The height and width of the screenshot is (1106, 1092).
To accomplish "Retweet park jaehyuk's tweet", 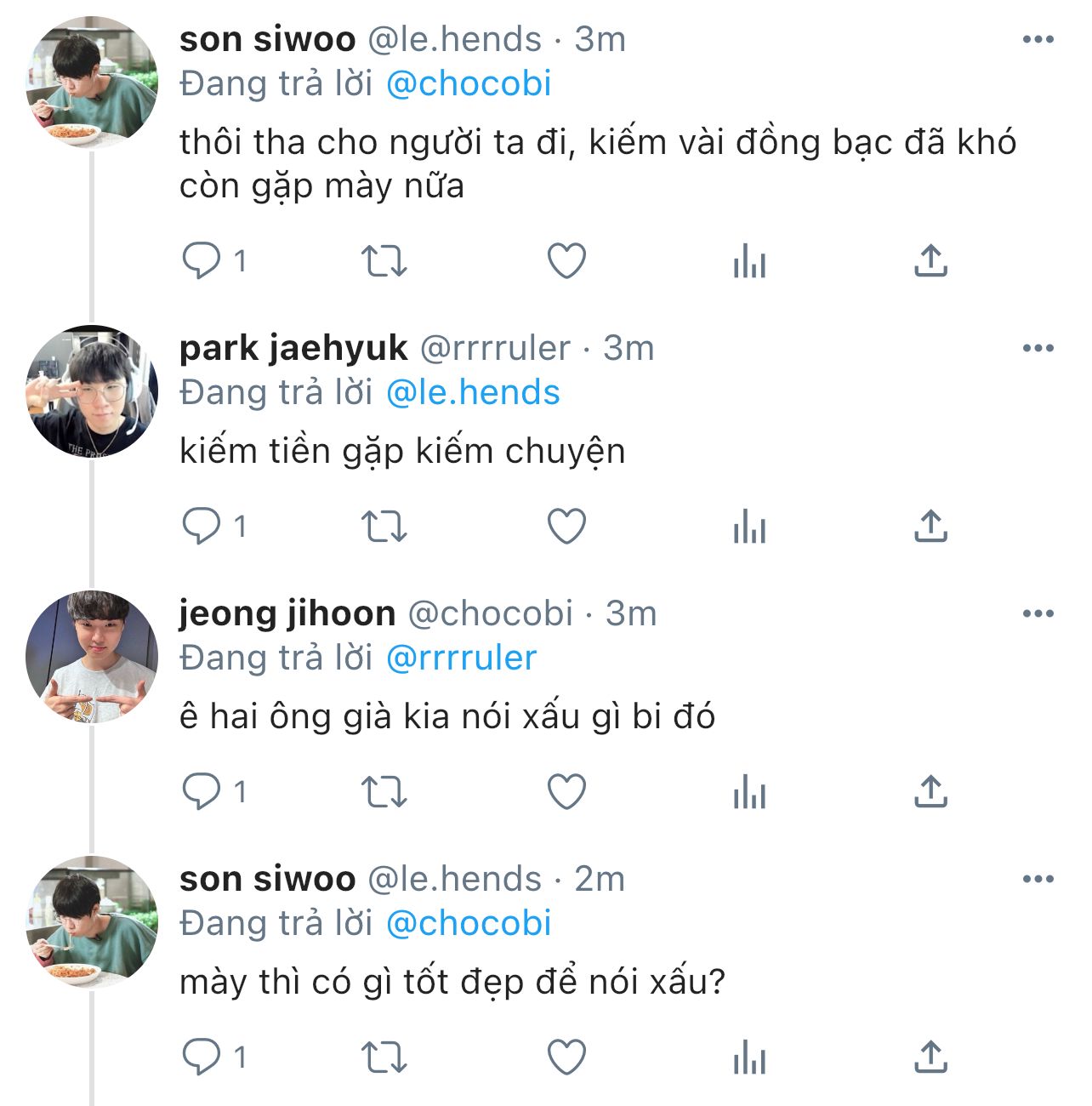I will pyautogui.click(x=384, y=527).
